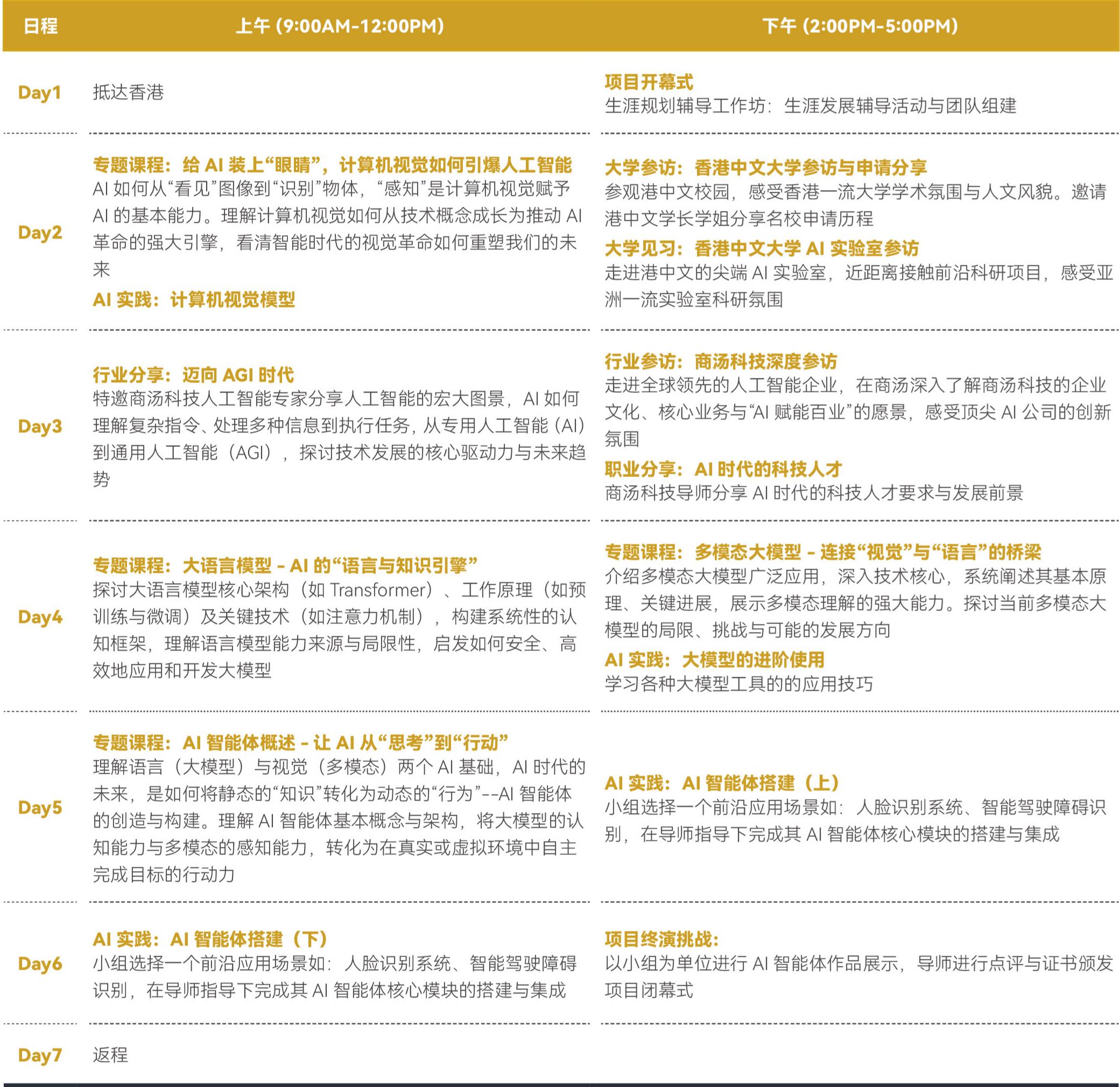Viewport: 1120px width, 1087px height.
Task: Click the 行业分享：迈向 AGI 时代 heading
Action: point(193,375)
